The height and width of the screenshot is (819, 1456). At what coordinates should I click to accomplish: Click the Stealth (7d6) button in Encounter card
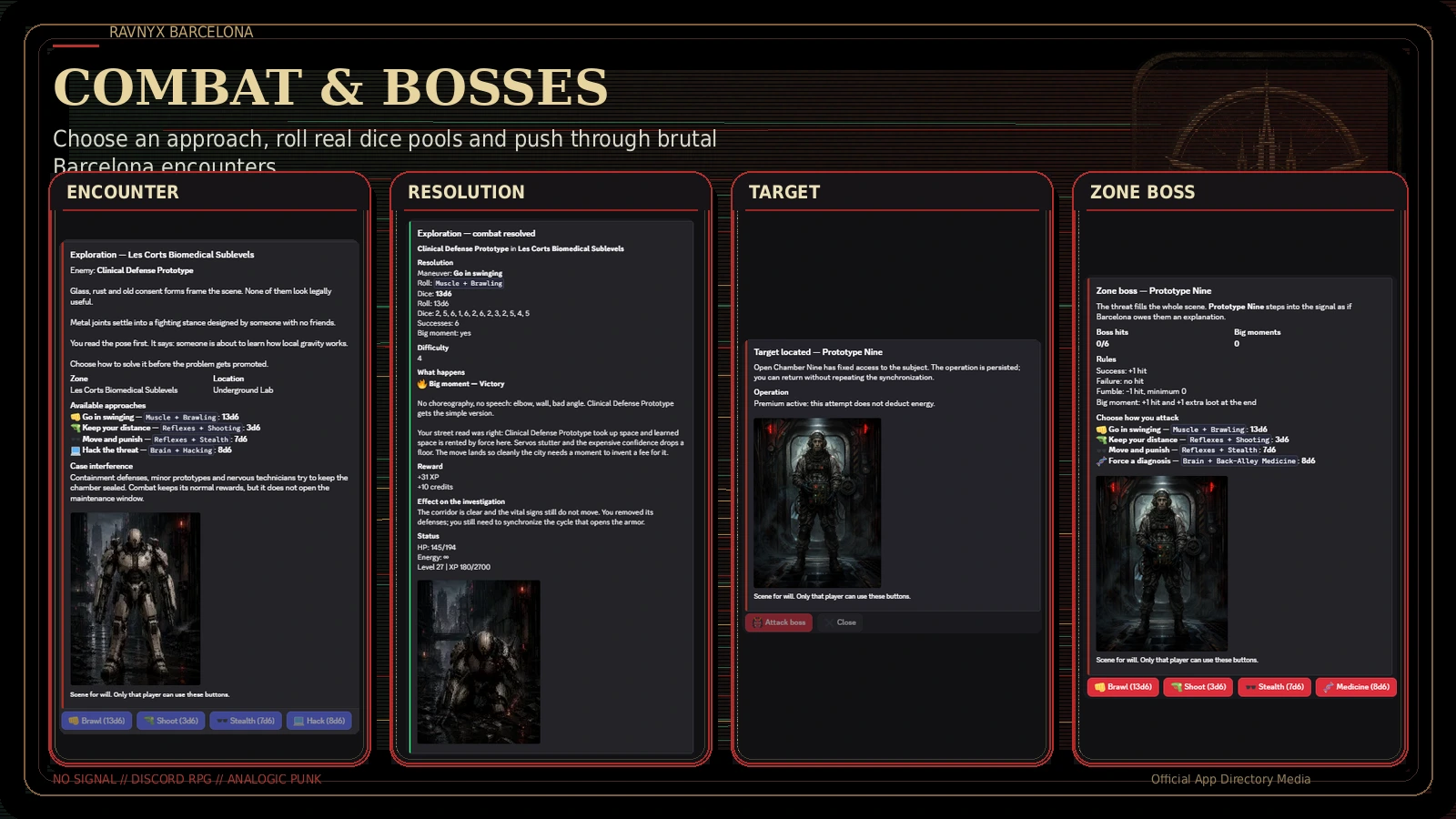246,721
